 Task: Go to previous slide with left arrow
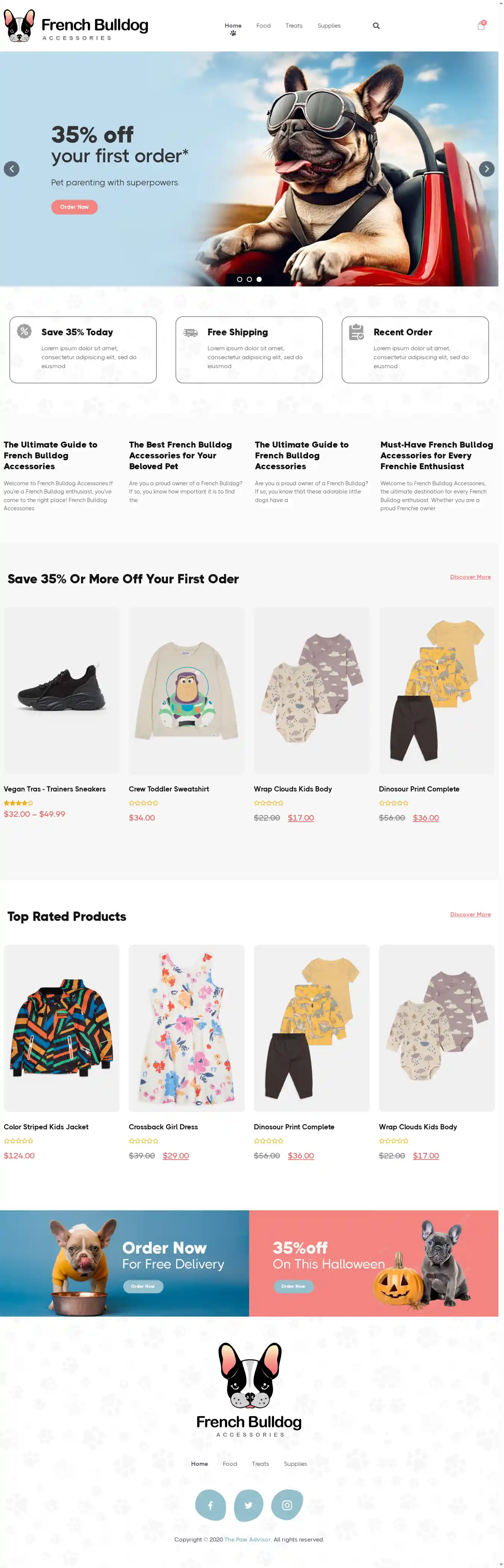click(x=12, y=169)
